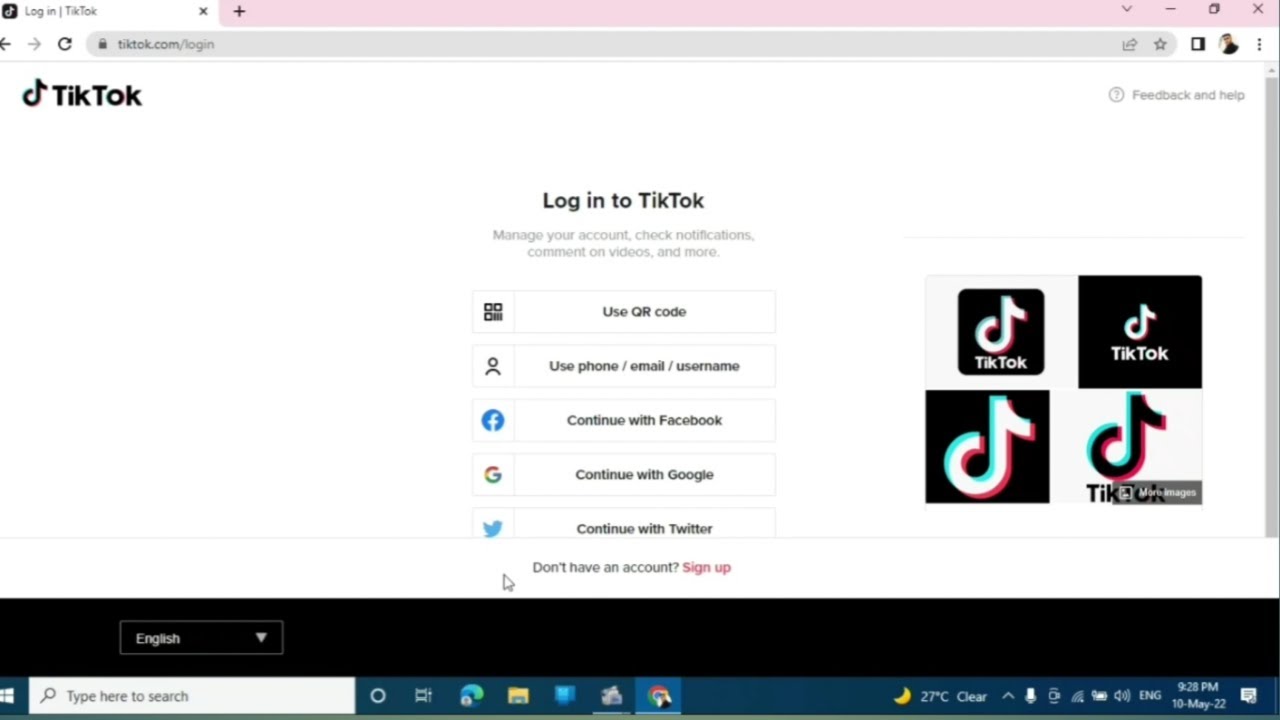This screenshot has height=720, width=1280.
Task: Open File Explorer from taskbar
Action: pos(518,696)
